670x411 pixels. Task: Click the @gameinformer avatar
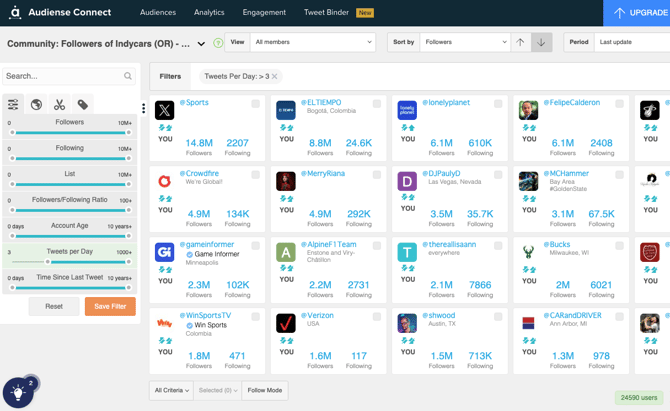pos(165,252)
